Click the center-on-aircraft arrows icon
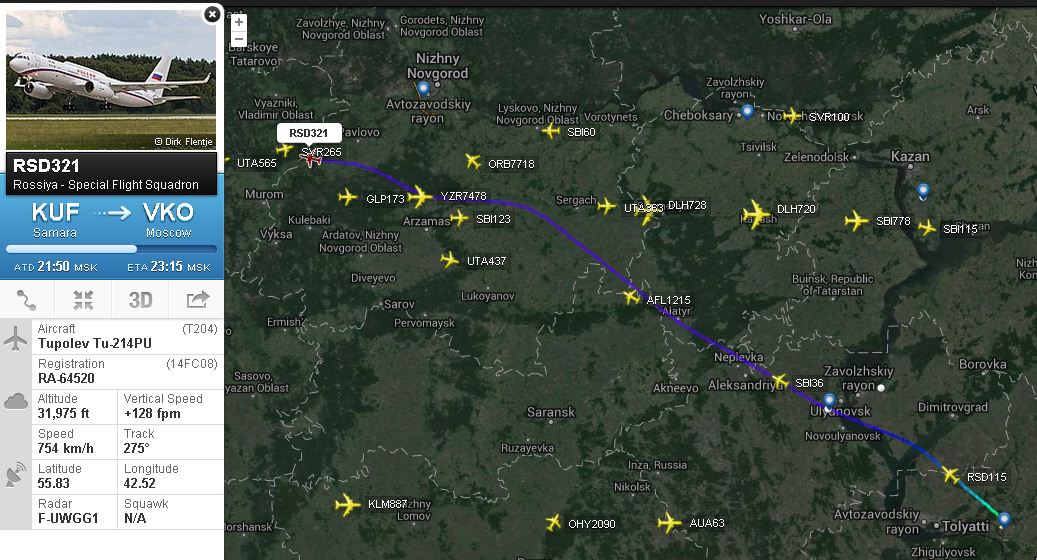1037x560 pixels. 83,300
